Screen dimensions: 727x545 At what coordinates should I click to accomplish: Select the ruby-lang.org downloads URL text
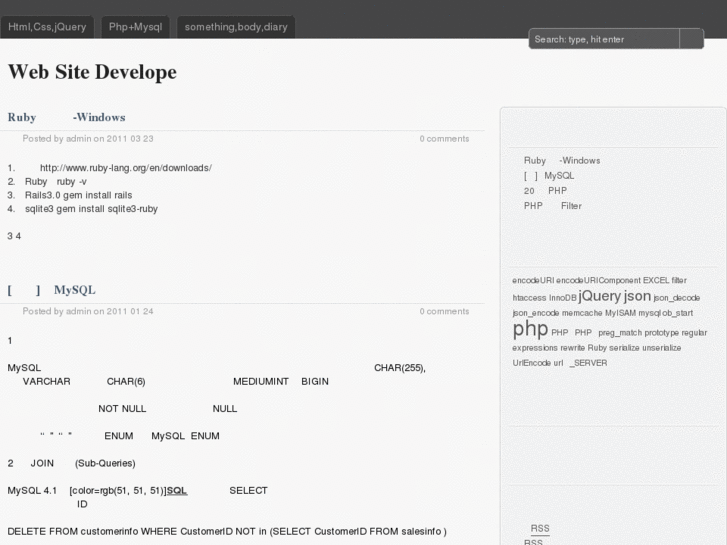(126, 168)
